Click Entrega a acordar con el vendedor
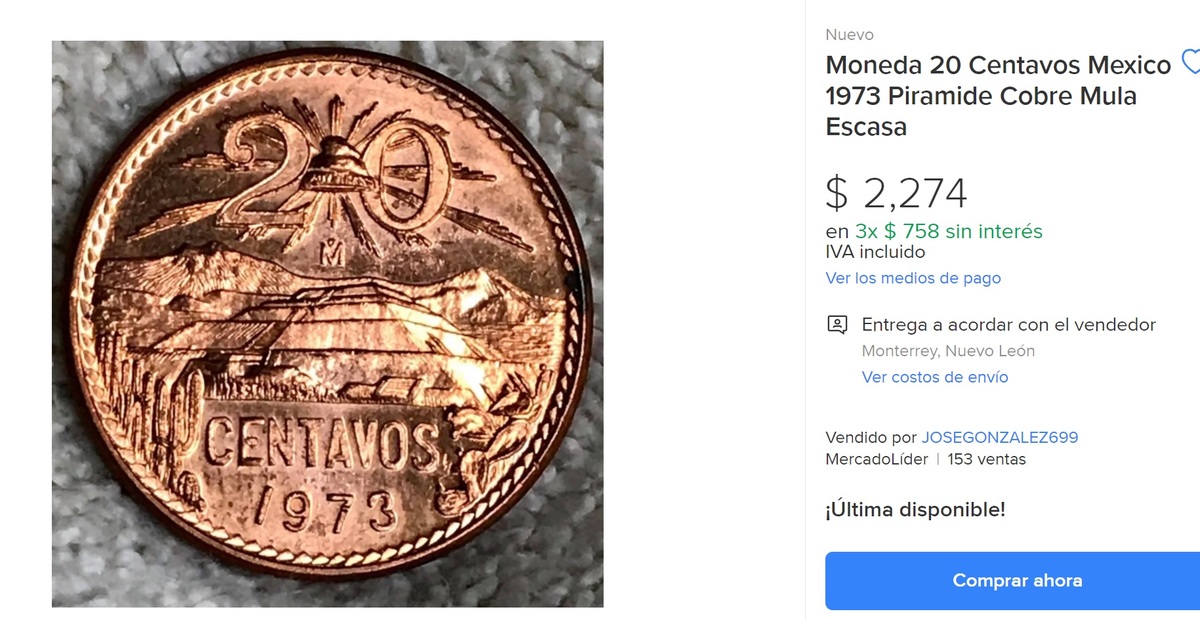 (x=1009, y=325)
